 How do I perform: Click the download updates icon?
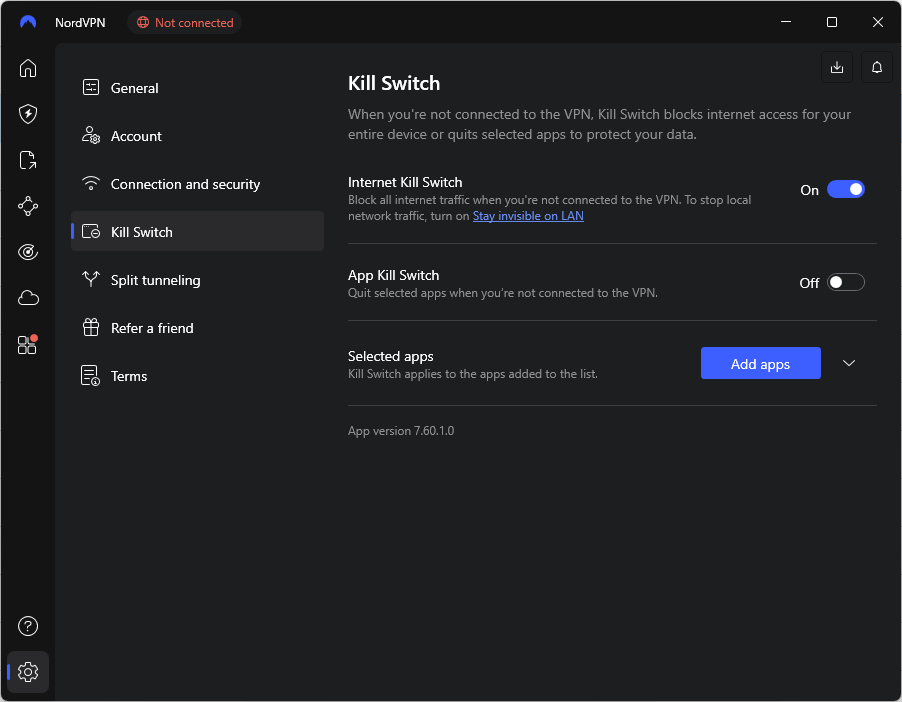(x=837, y=67)
